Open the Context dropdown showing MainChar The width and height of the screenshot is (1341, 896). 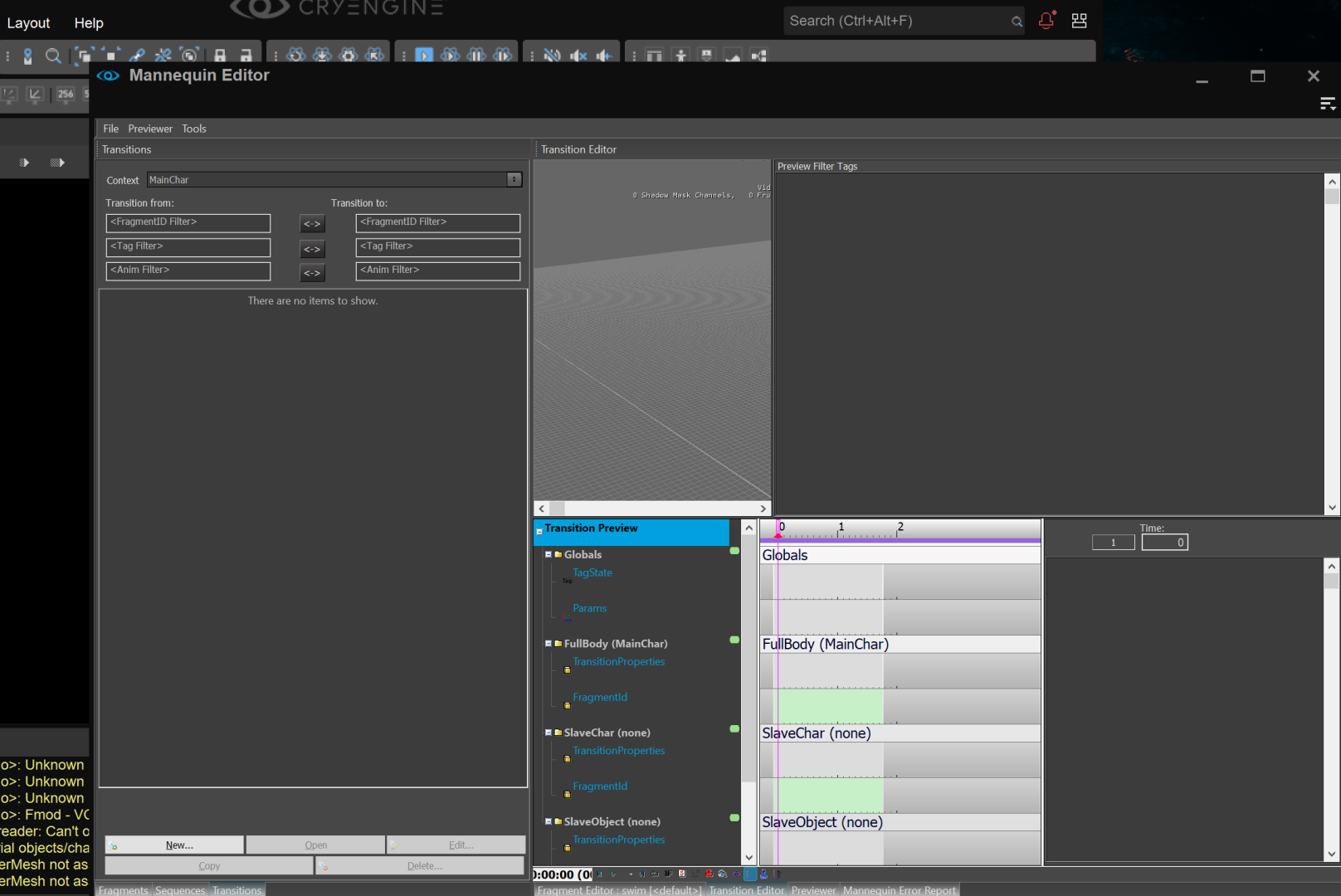click(514, 179)
